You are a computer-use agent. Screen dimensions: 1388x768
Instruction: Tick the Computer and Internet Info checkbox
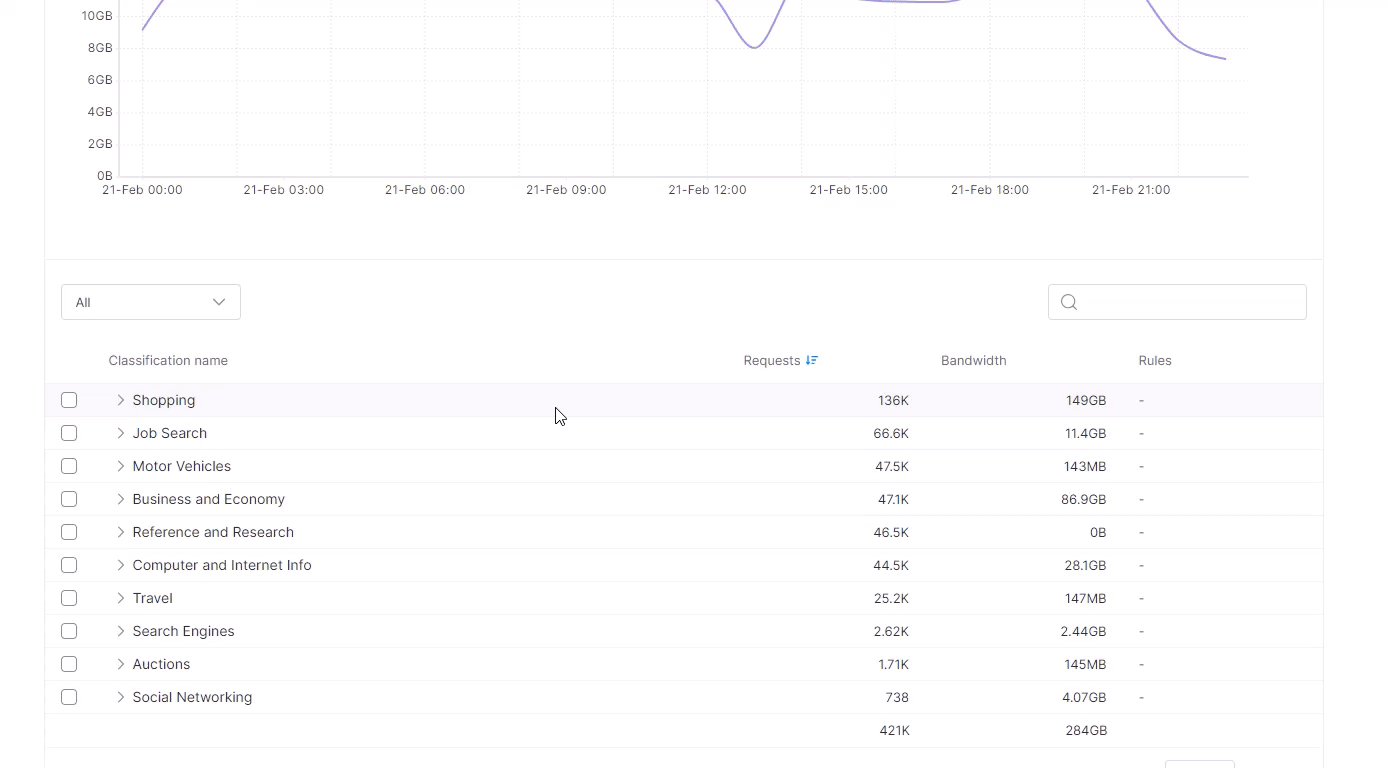coord(69,565)
